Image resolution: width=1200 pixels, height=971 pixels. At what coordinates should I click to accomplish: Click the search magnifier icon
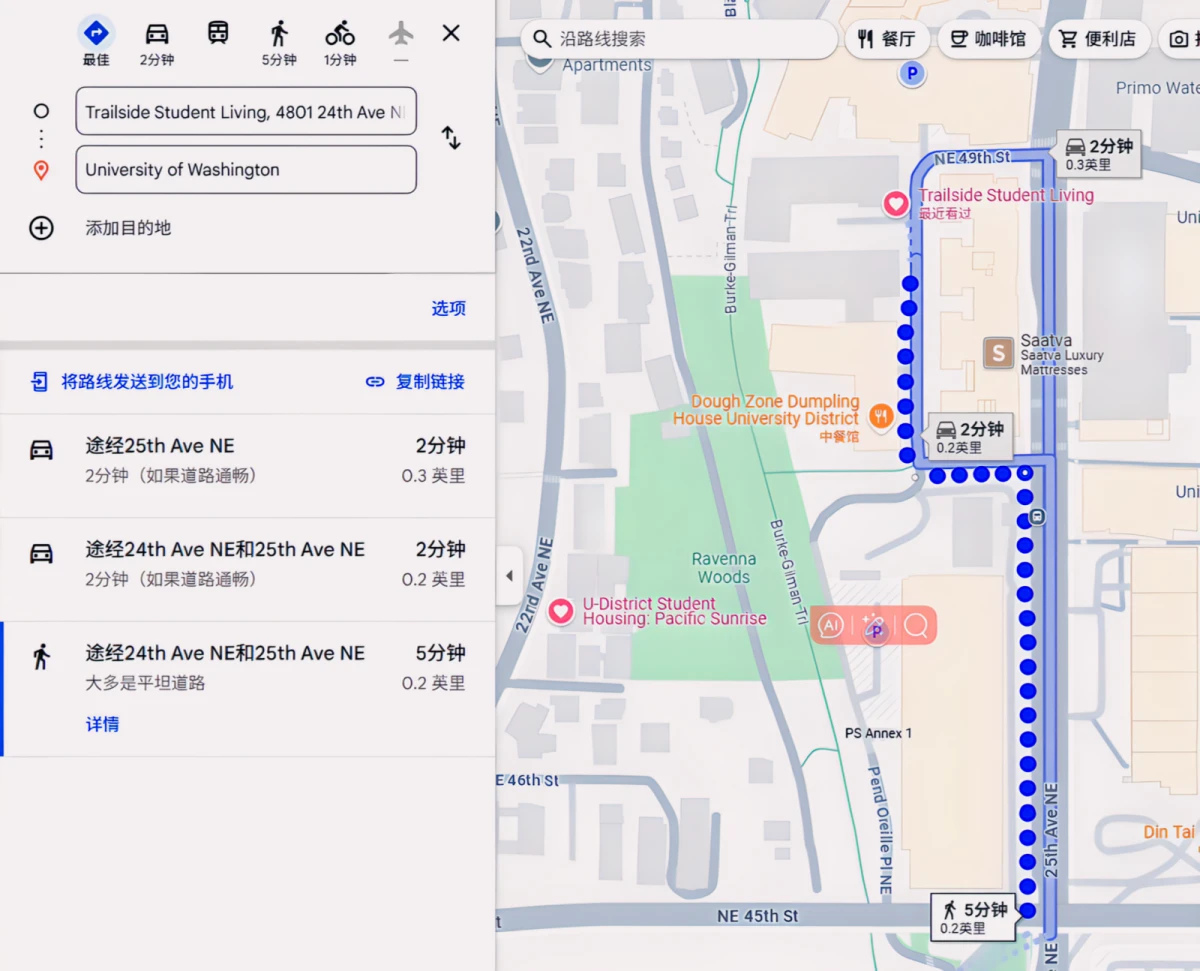coord(541,39)
